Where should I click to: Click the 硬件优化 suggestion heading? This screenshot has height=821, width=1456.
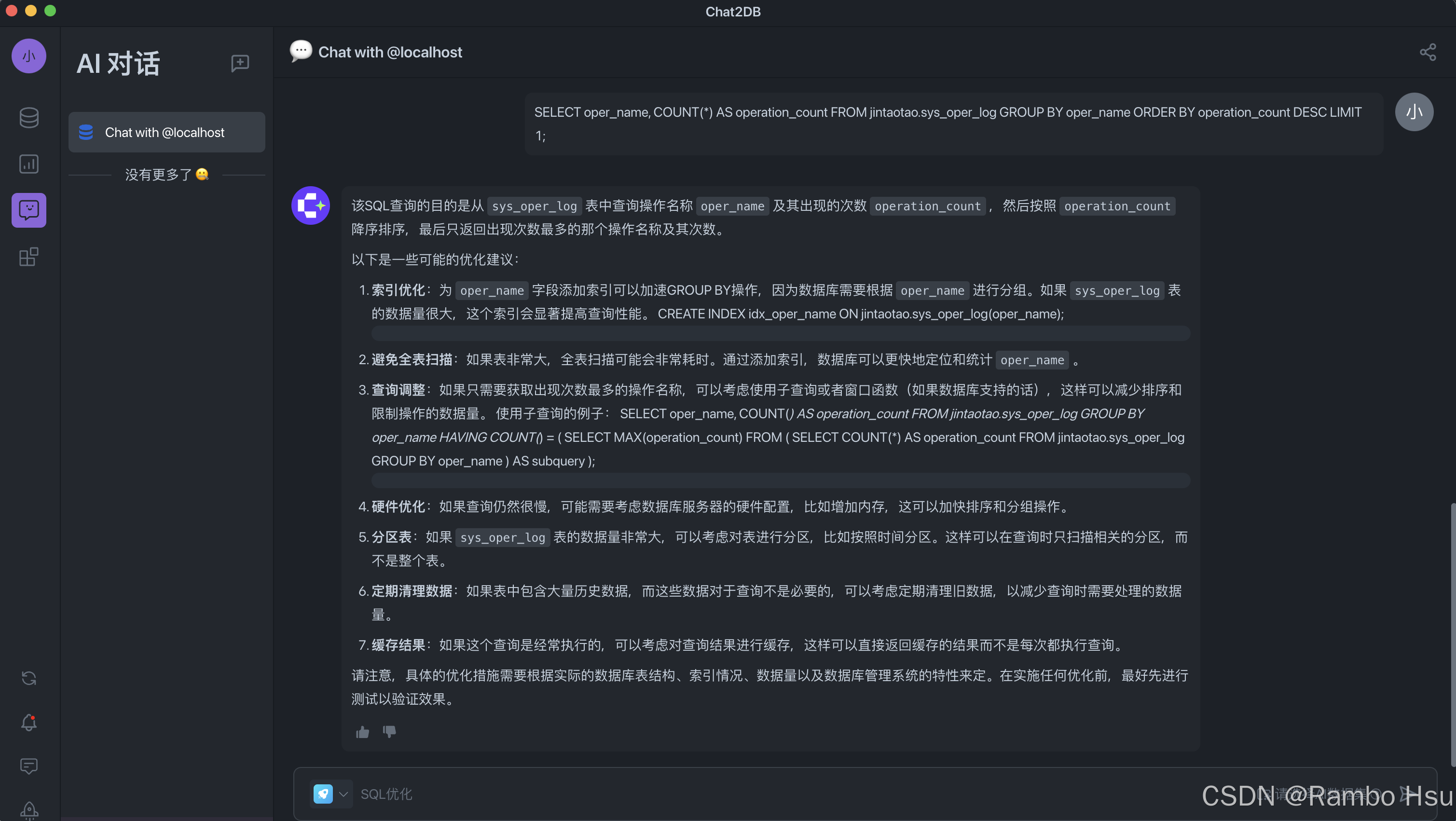point(398,506)
